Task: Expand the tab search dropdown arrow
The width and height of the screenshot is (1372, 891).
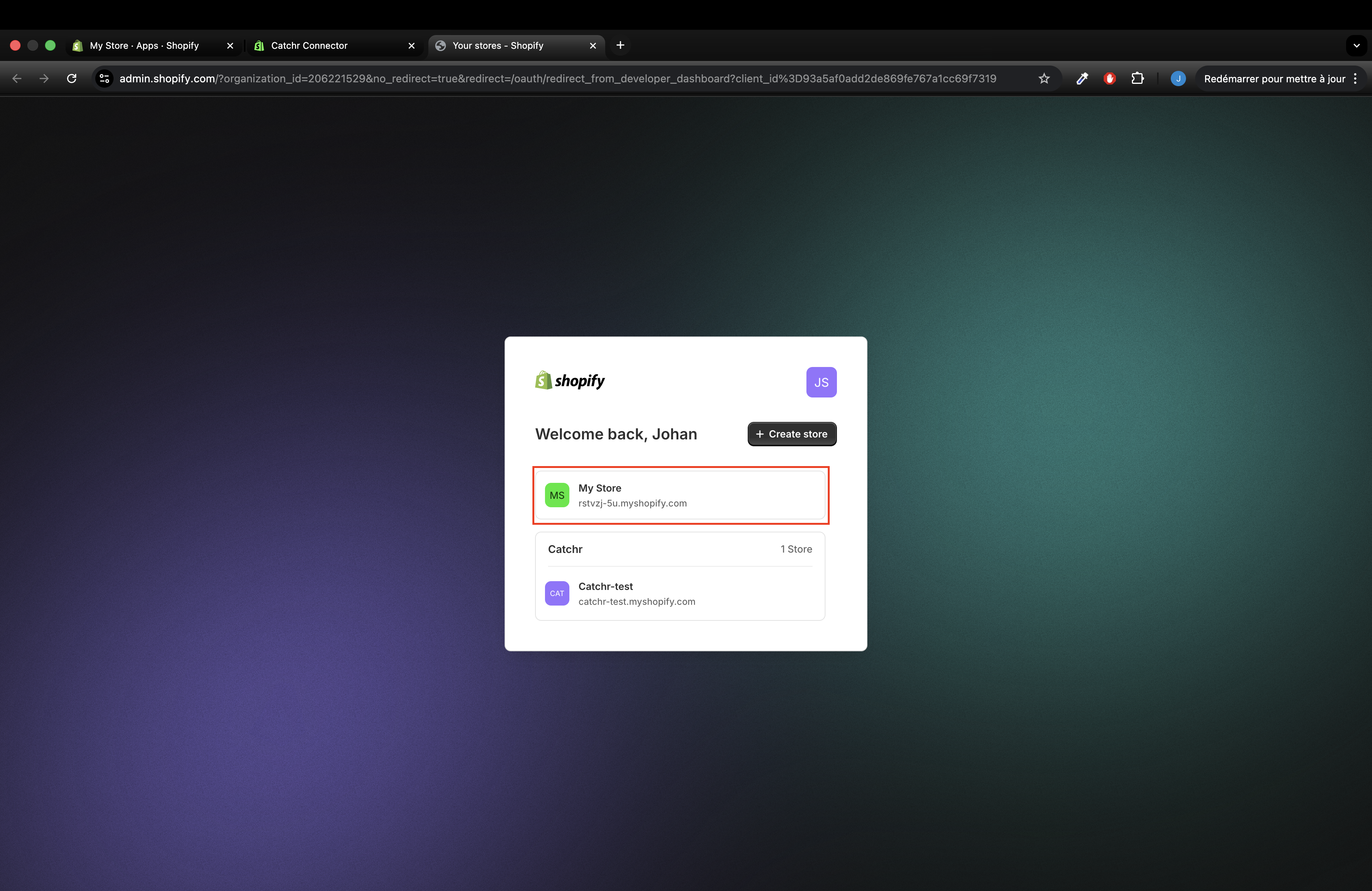Action: click(x=1356, y=45)
